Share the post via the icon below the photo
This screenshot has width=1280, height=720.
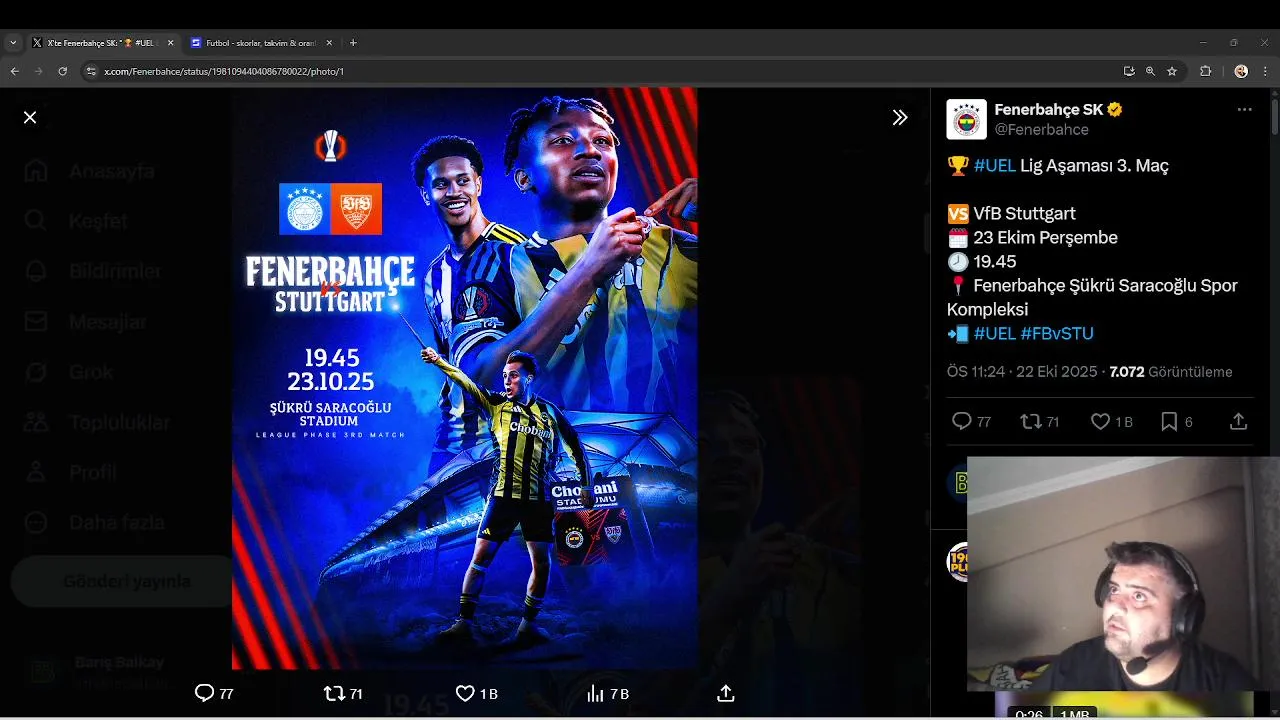pyautogui.click(x=726, y=693)
